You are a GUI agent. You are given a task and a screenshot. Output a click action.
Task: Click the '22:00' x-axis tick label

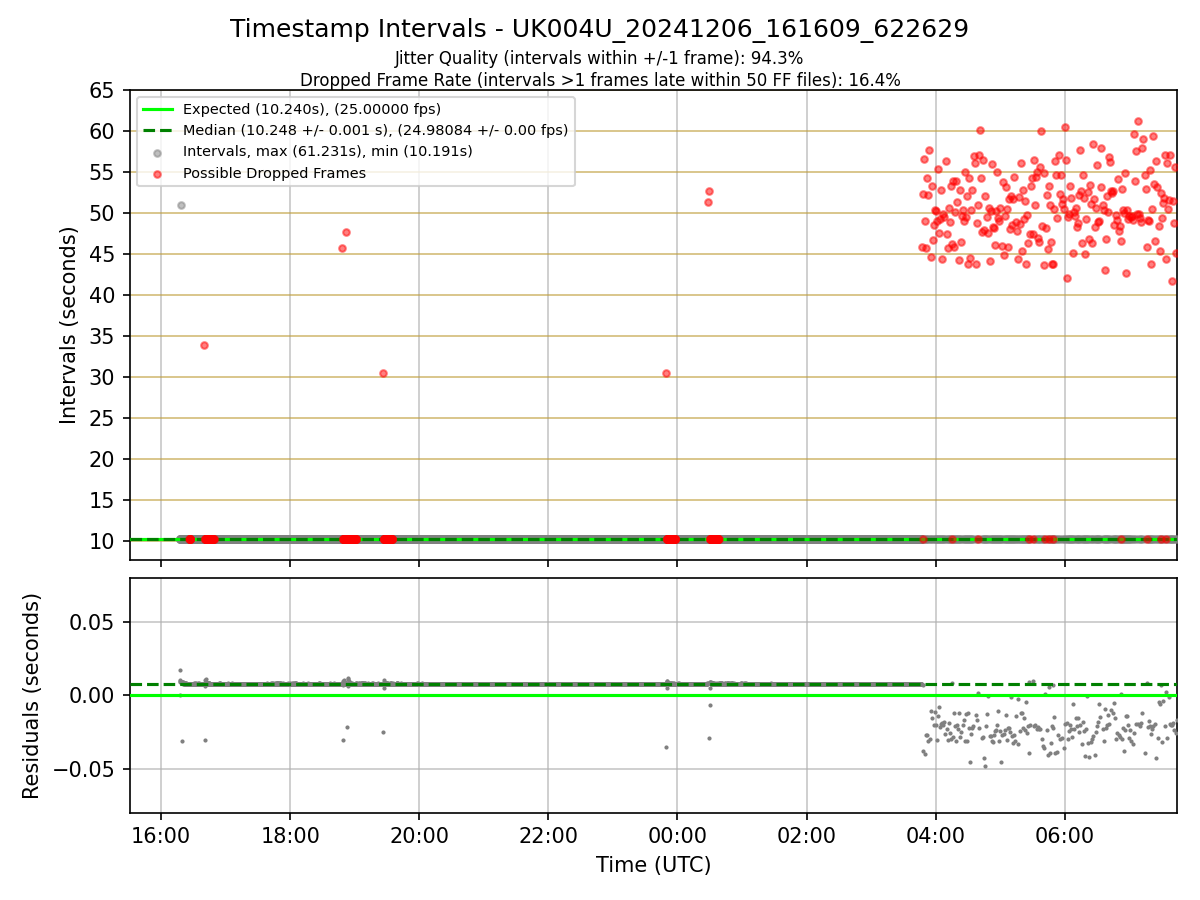click(548, 834)
